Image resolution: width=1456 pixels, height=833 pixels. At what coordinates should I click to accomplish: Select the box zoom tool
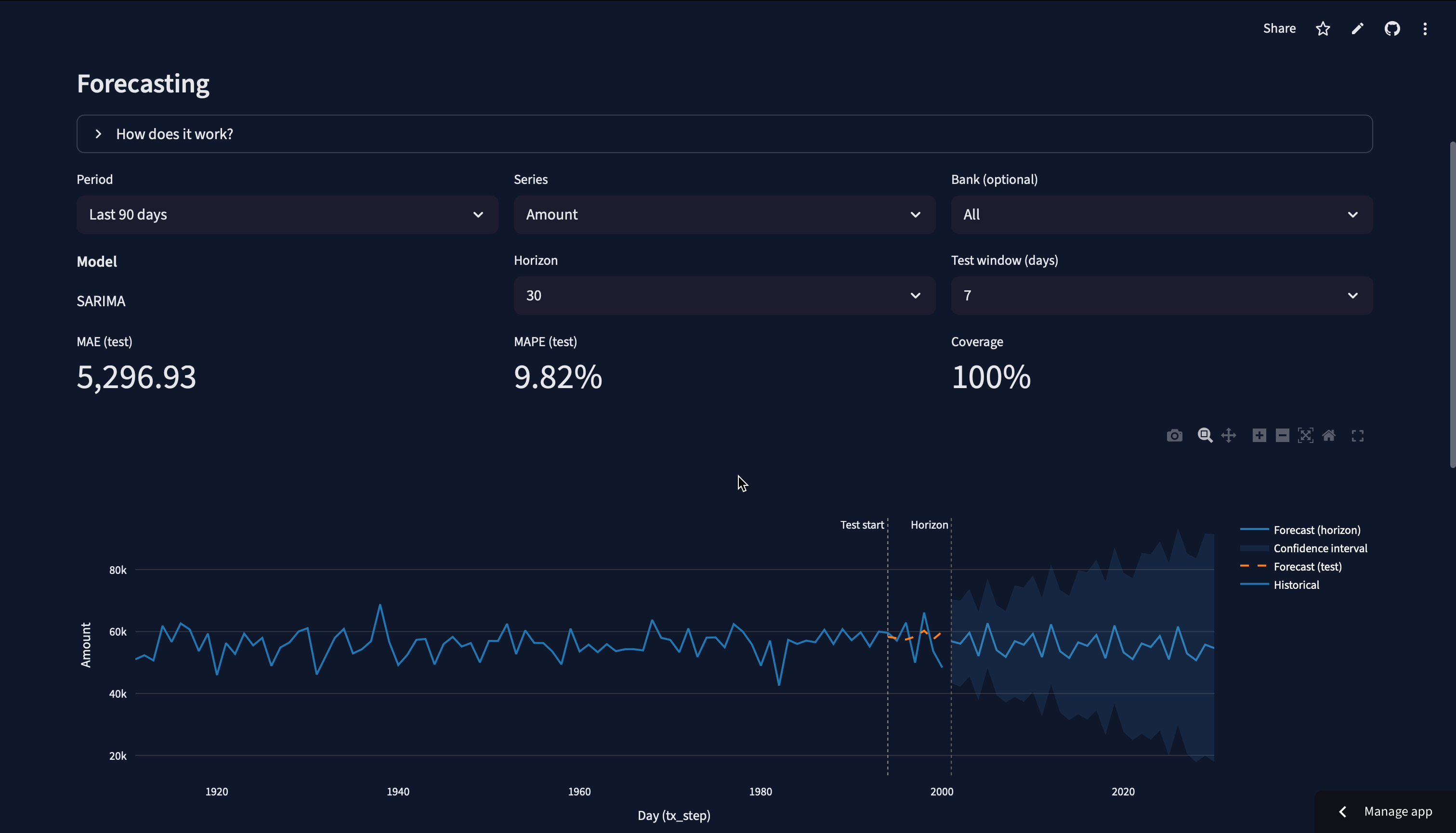[x=1205, y=436]
